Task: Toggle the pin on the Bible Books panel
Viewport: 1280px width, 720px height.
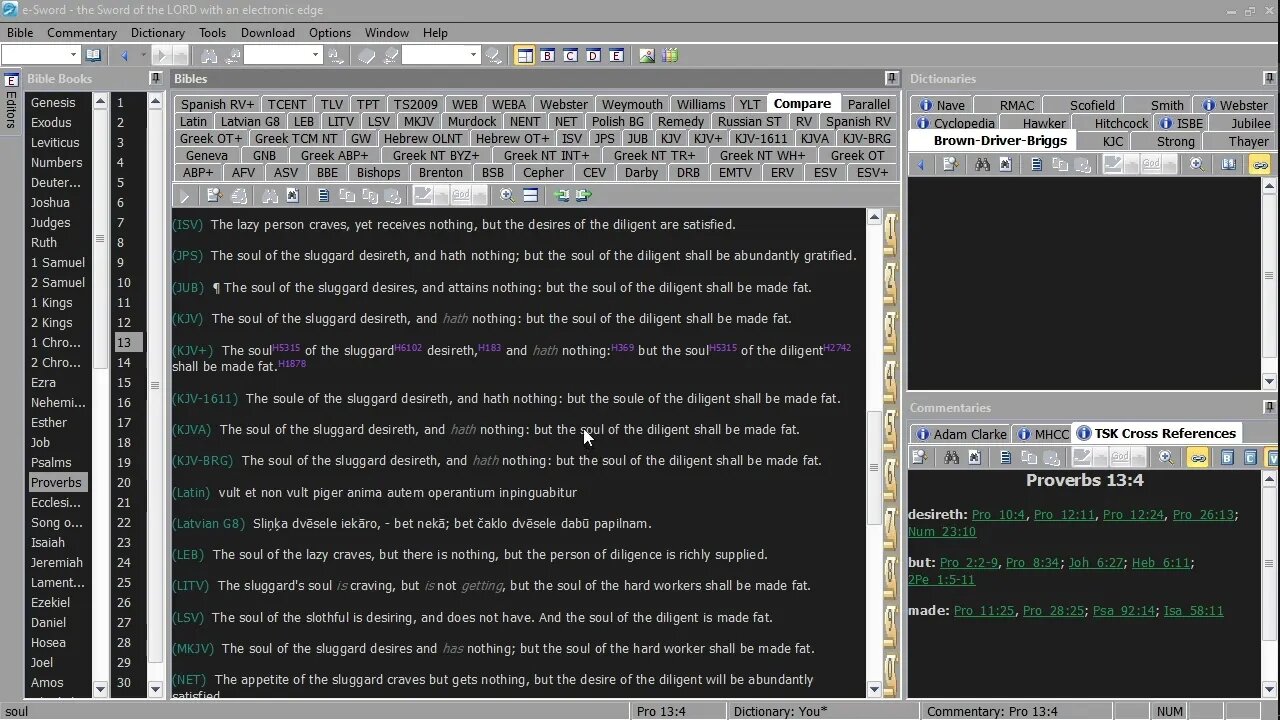Action: (x=155, y=78)
